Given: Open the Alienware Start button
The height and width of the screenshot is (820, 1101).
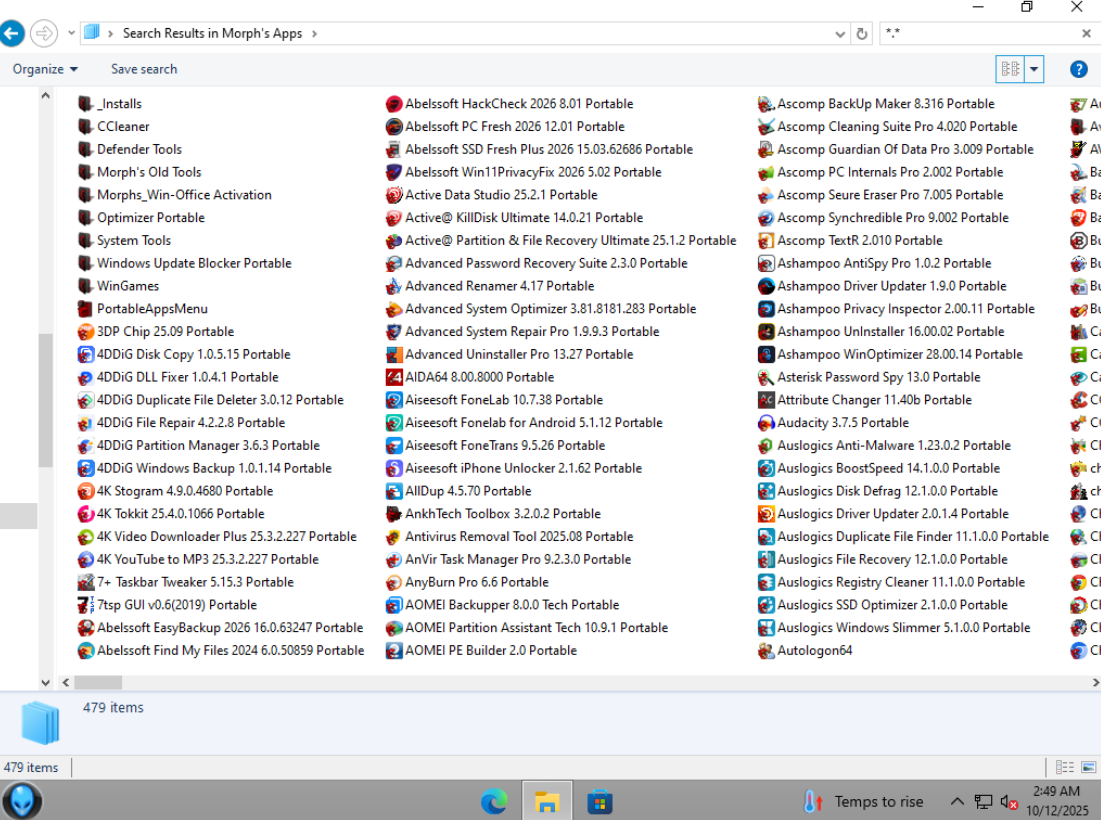Looking at the screenshot, I should tap(22, 800).
